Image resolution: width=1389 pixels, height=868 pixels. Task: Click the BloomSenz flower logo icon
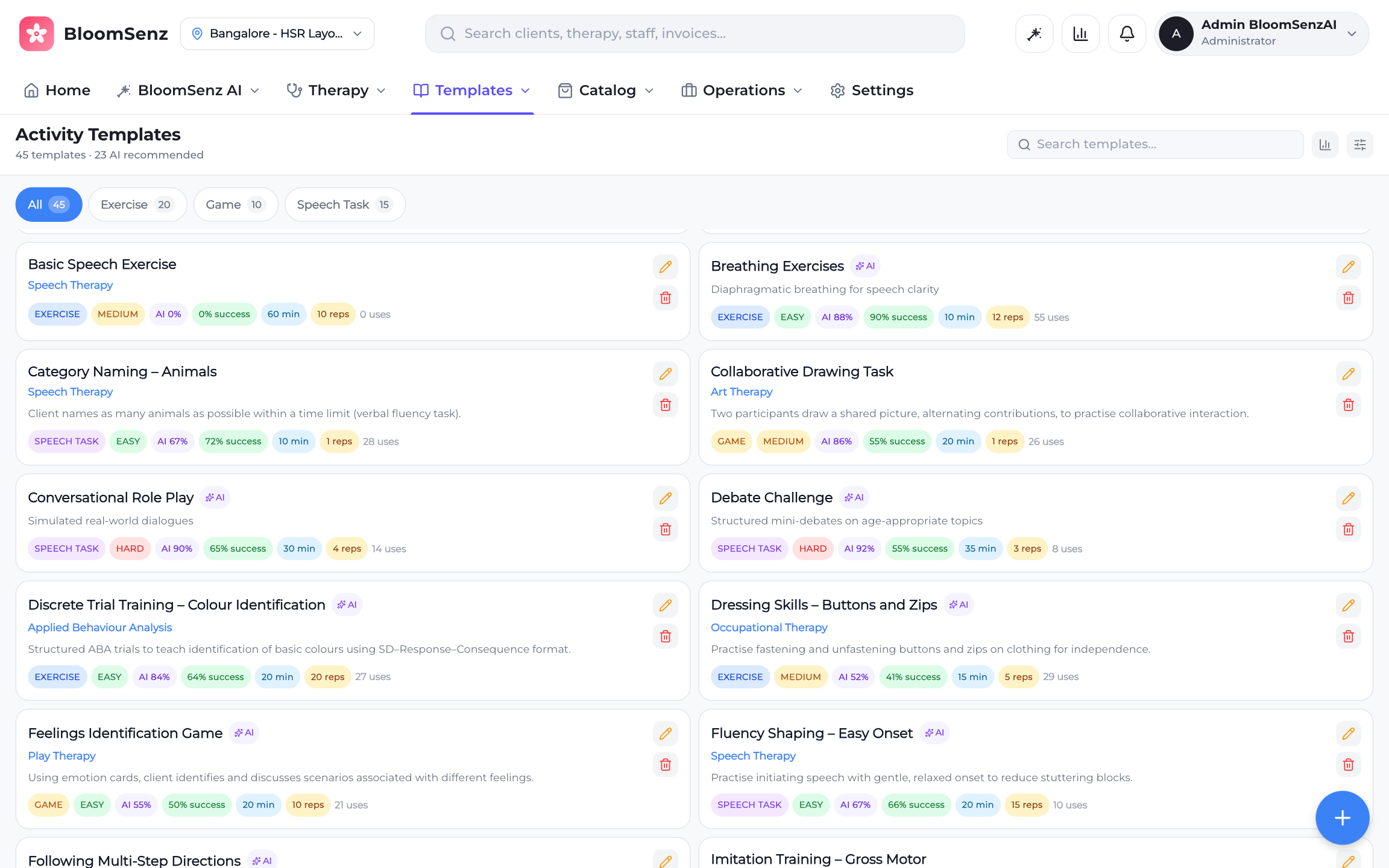(x=36, y=34)
